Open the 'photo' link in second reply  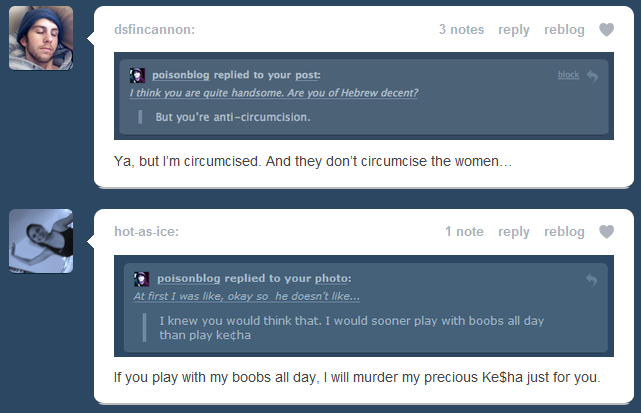click(332, 278)
